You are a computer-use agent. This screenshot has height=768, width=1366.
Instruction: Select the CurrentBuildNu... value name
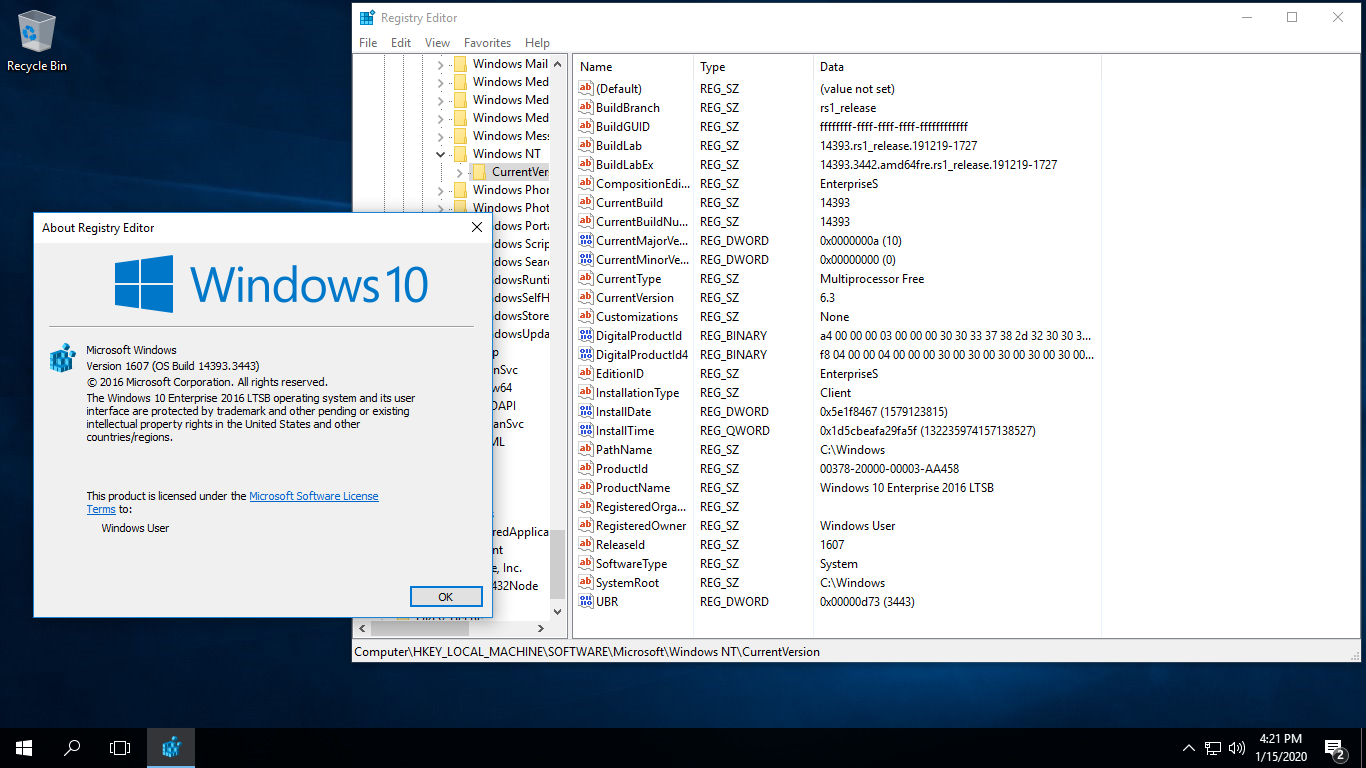(642, 222)
